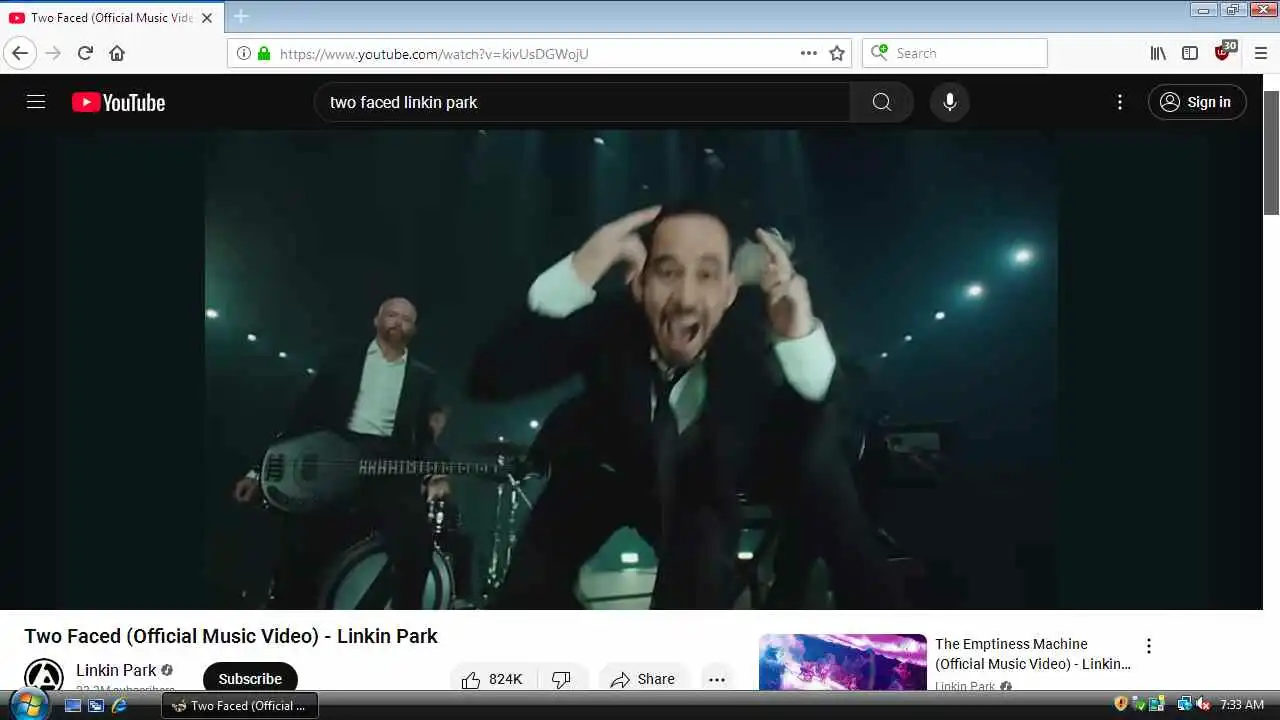Click the browser forward arrow

coord(53,53)
